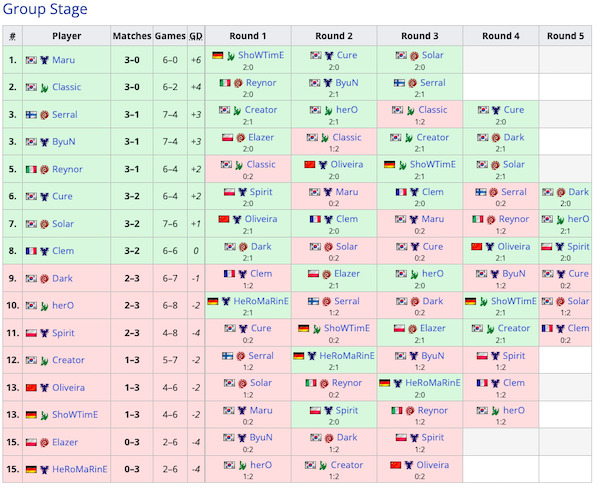Click the Round 5 column header

coord(566,36)
